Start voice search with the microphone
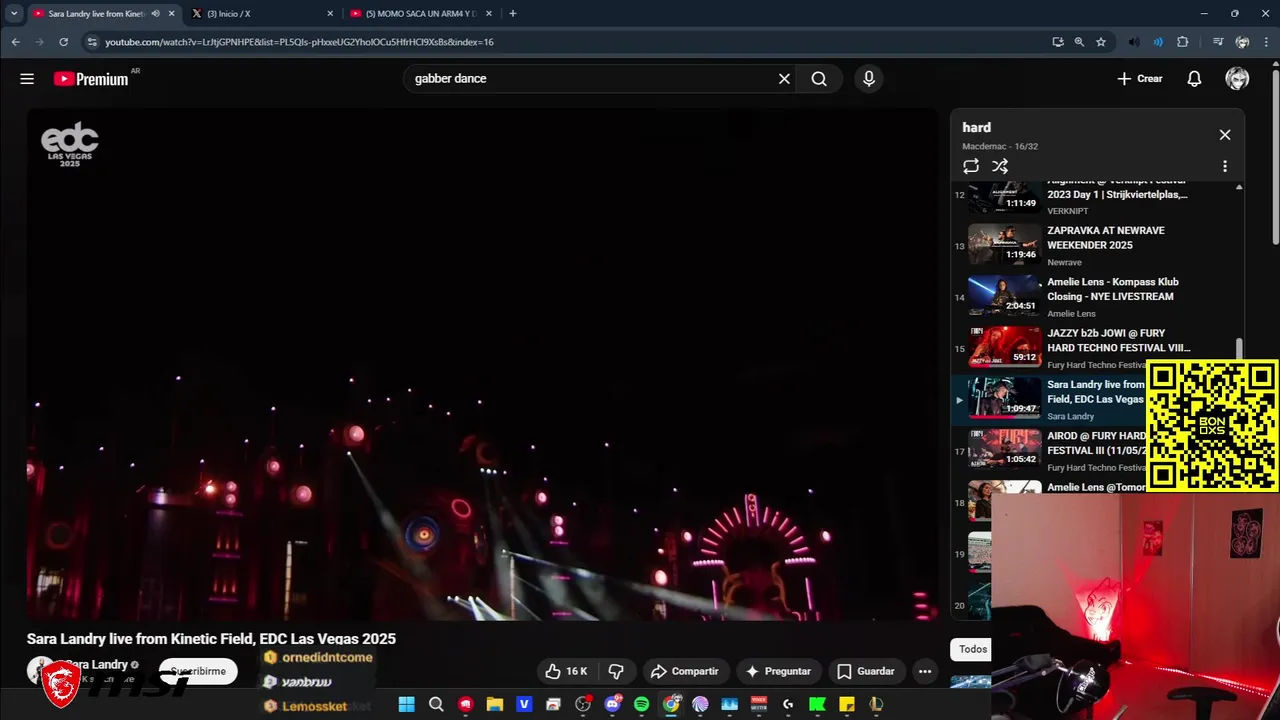Screen dimensions: 1280x720 (869, 79)
